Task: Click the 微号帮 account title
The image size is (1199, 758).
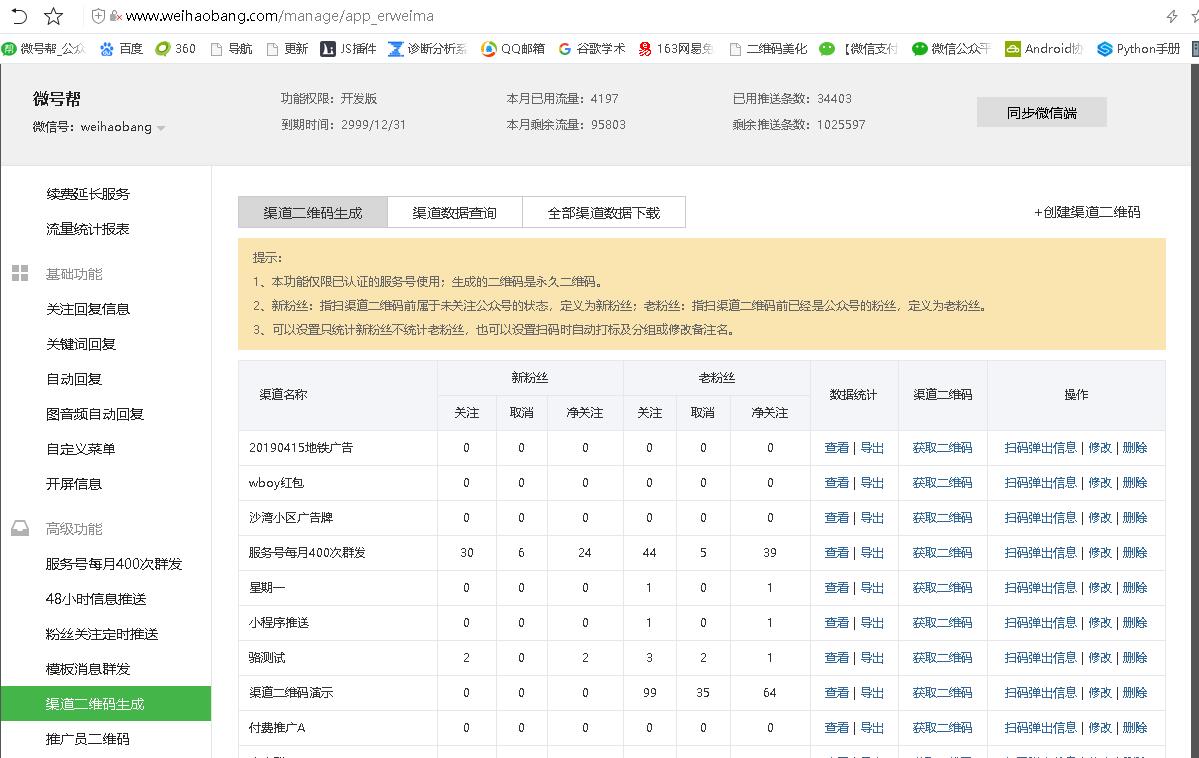Action: point(57,99)
